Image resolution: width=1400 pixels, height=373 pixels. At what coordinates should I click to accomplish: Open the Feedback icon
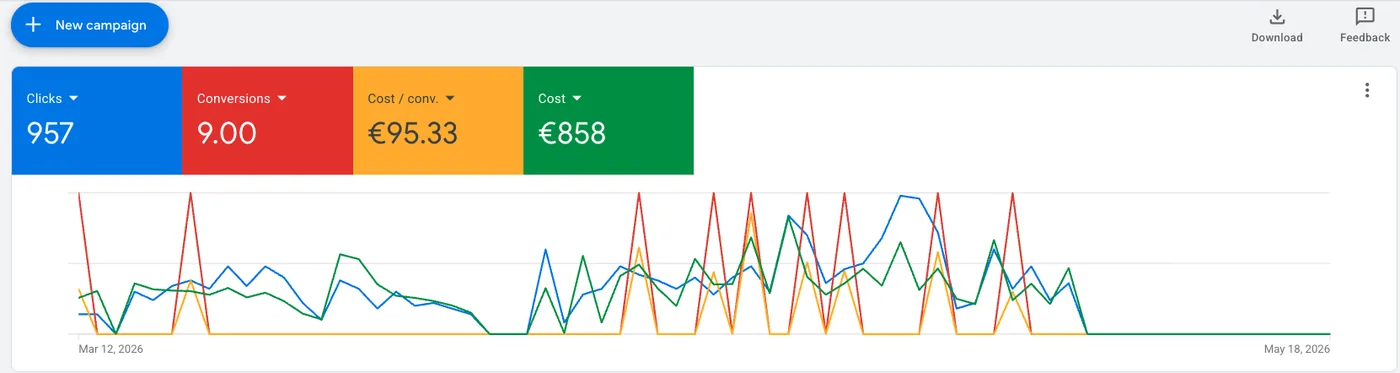[x=1364, y=17]
